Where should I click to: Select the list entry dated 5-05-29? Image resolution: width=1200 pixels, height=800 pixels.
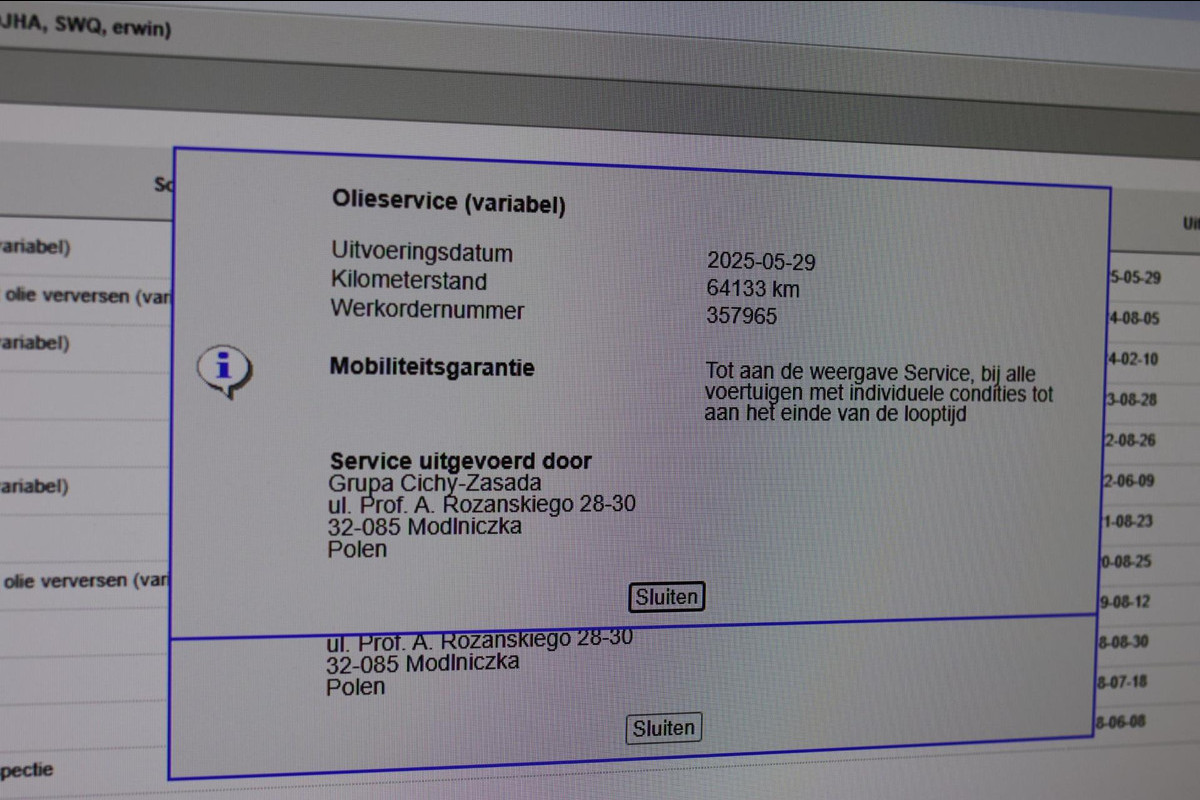pos(1135,277)
